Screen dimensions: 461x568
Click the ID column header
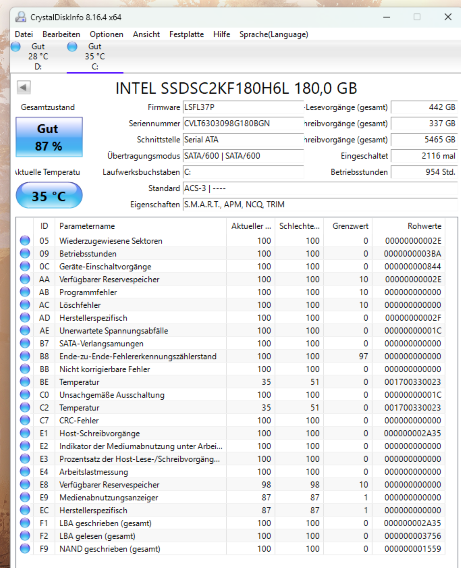click(x=44, y=226)
